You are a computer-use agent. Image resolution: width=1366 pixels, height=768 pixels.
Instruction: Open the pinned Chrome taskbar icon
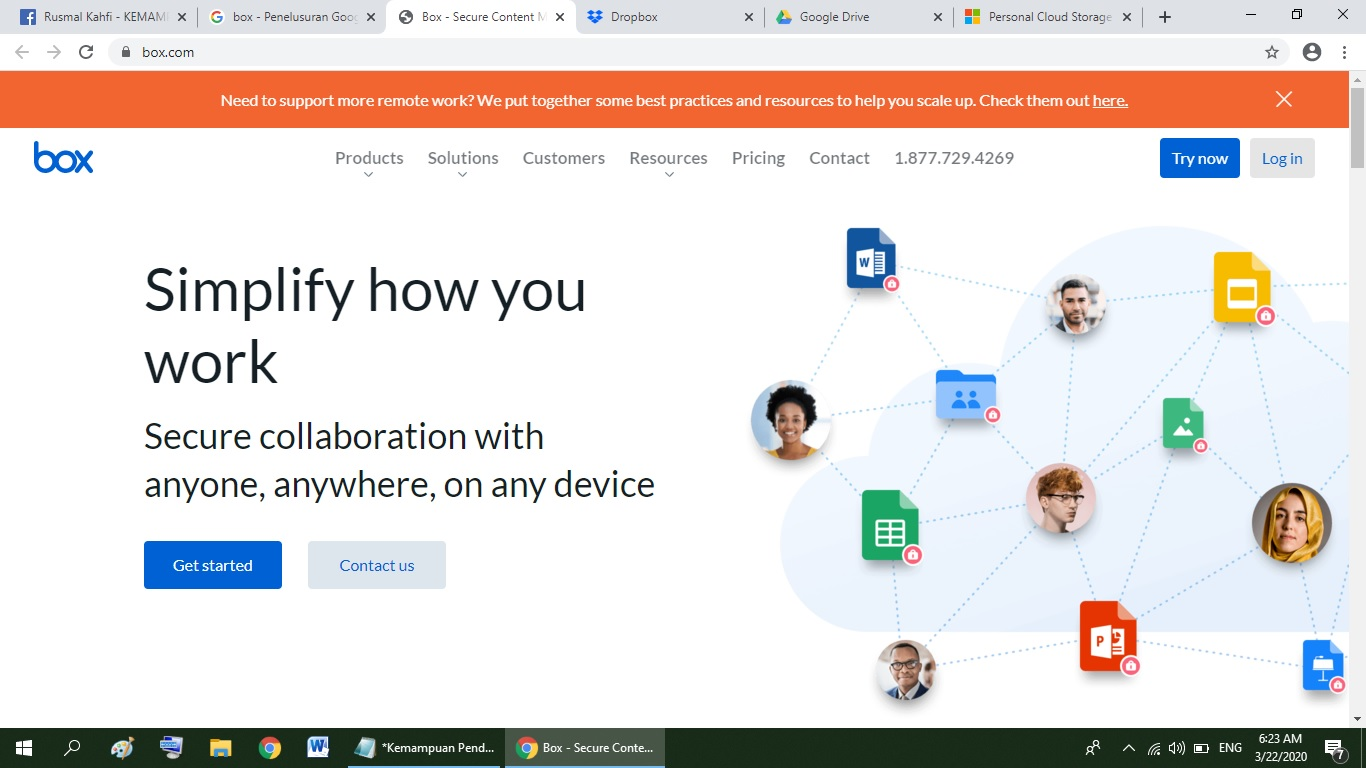tap(269, 747)
